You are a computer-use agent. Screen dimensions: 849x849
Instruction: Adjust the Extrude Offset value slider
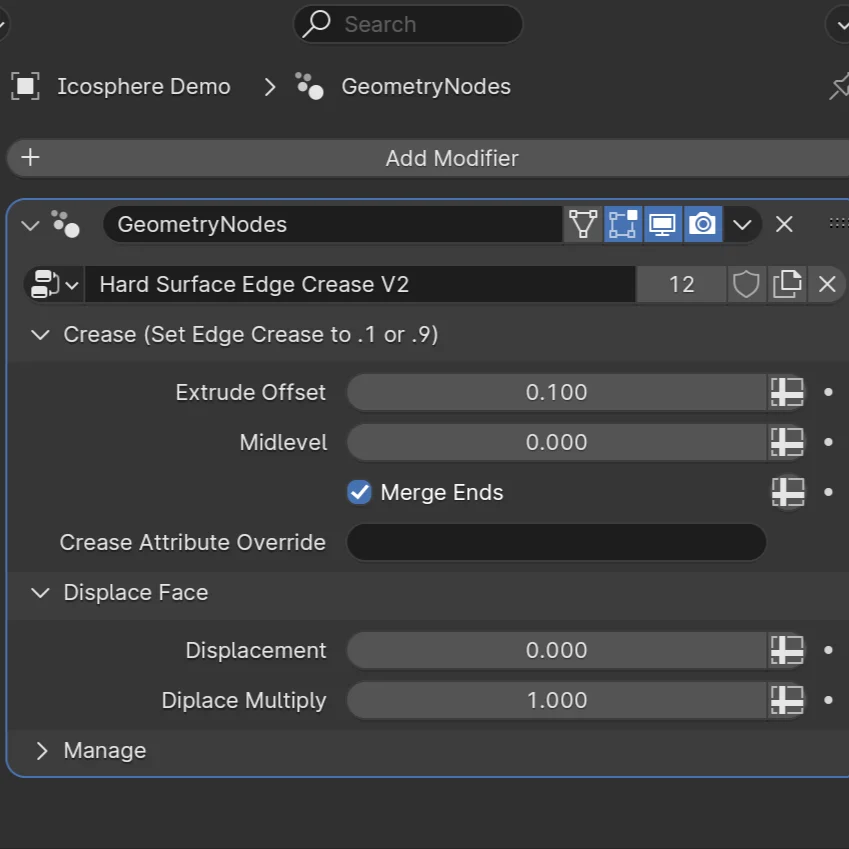[x=556, y=392]
